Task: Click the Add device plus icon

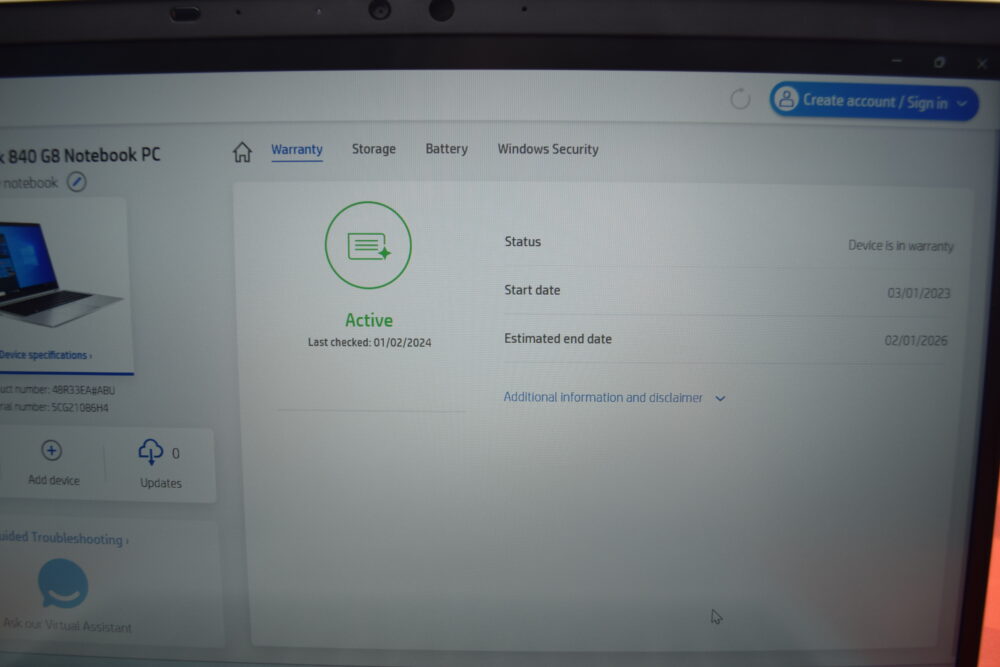Action: 52,451
